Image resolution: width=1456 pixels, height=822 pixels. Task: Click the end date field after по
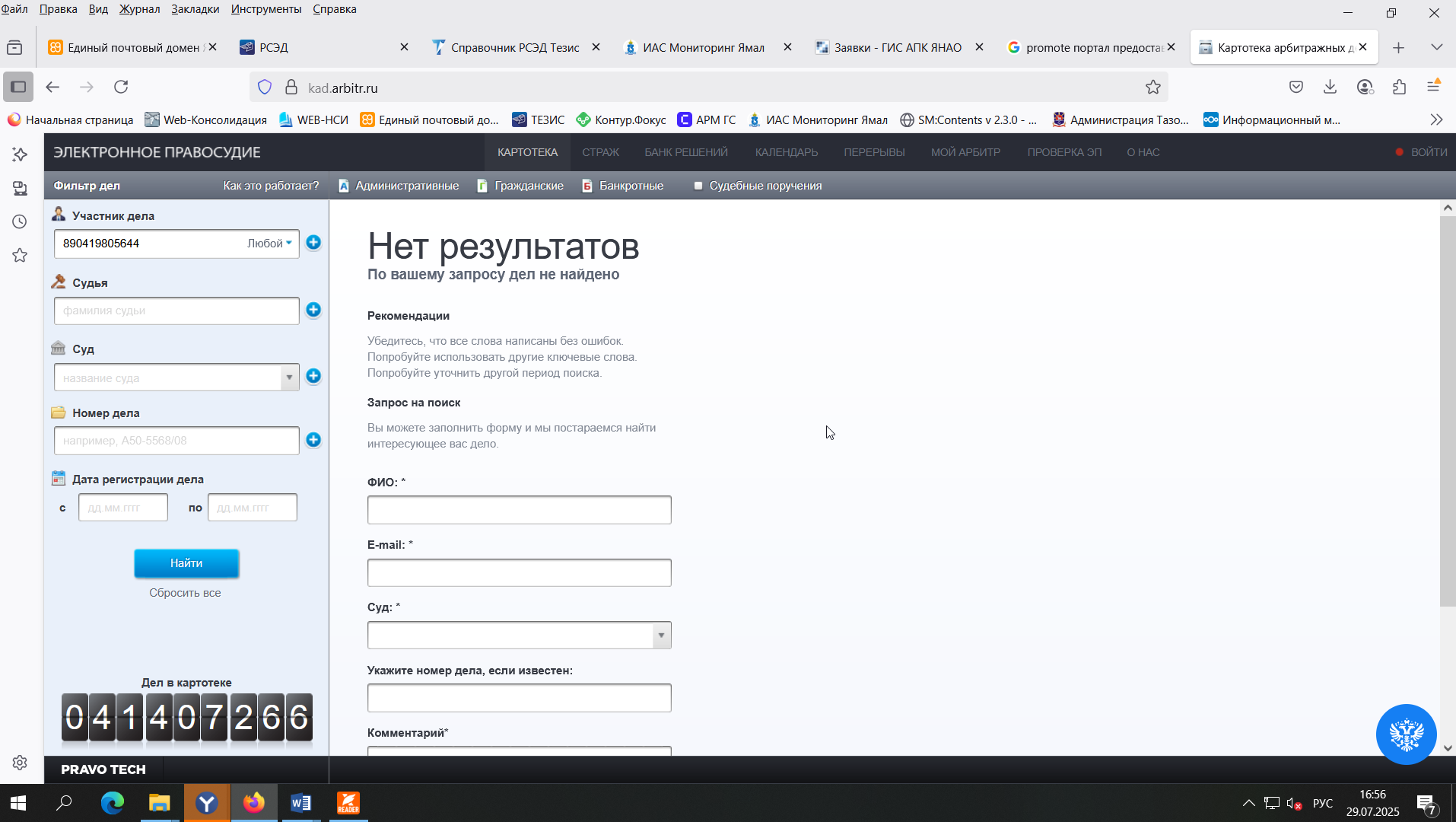click(253, 508)
